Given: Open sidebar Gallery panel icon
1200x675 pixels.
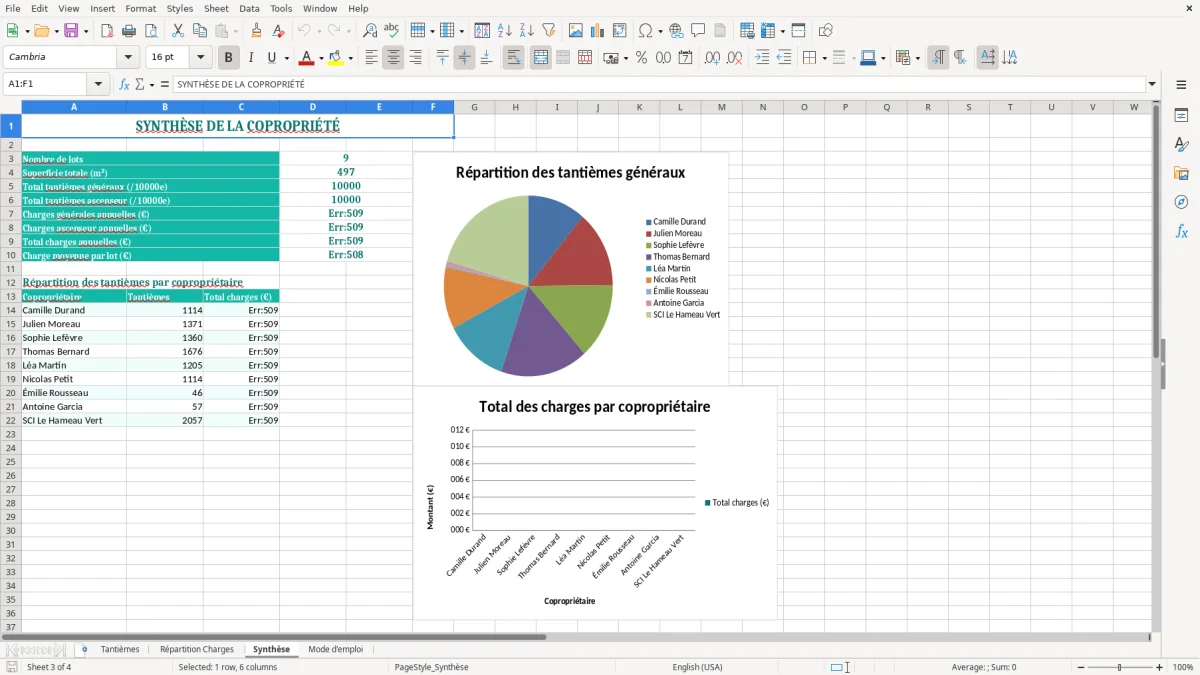Looking at the screenshot, I should [1181, 174].
